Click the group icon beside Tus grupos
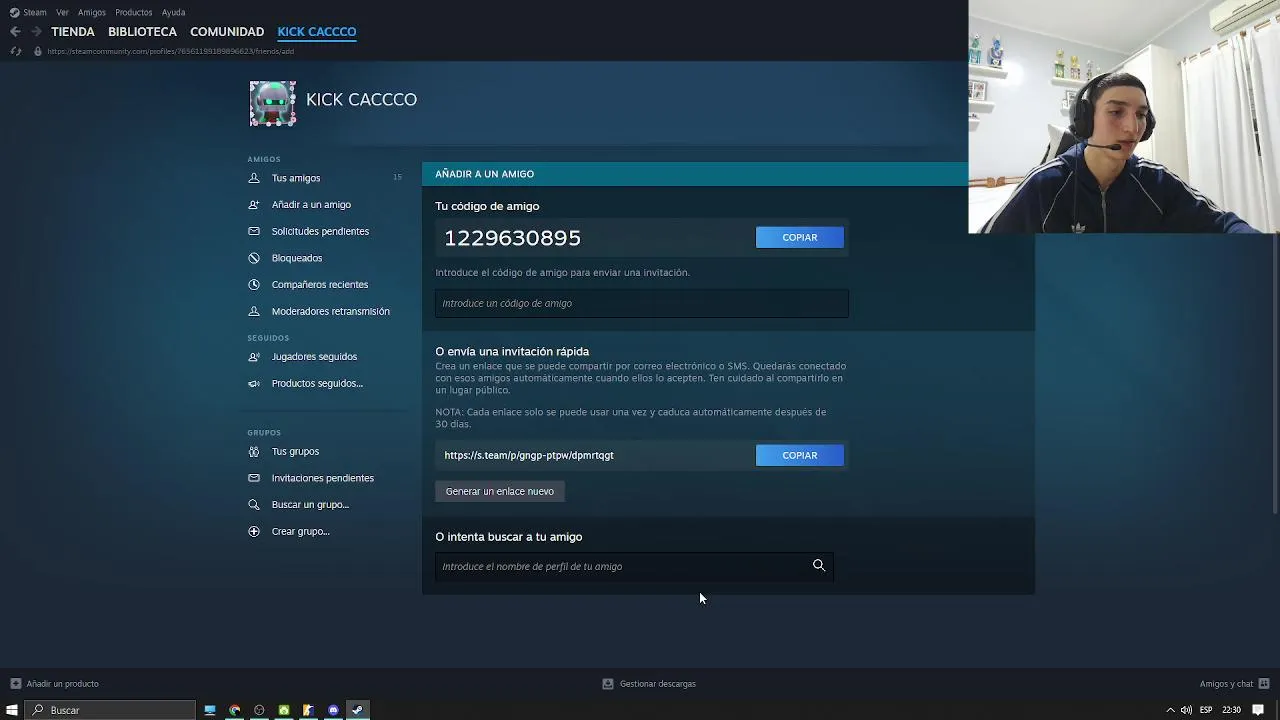Viewport: 1280px width, 720px height. (x=253, y=451)
